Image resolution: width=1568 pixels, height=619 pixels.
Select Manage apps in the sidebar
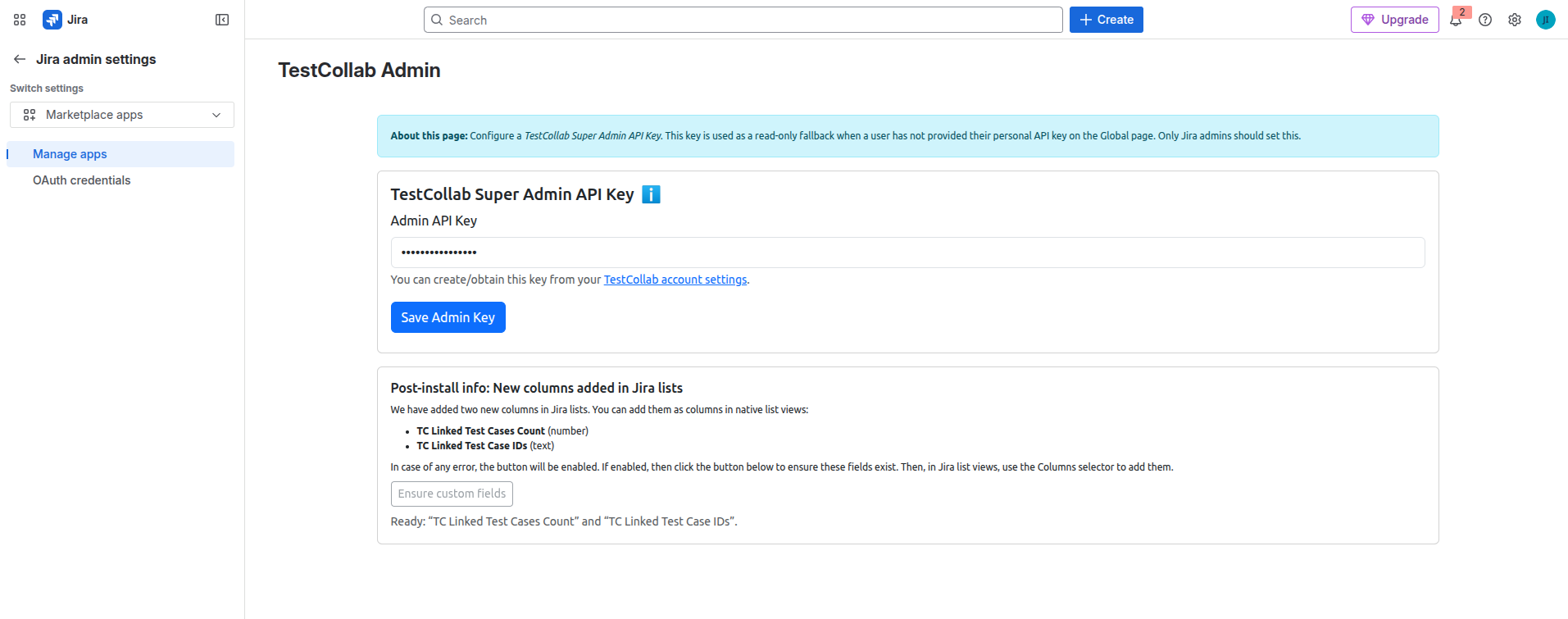click(x=120, y=154)
